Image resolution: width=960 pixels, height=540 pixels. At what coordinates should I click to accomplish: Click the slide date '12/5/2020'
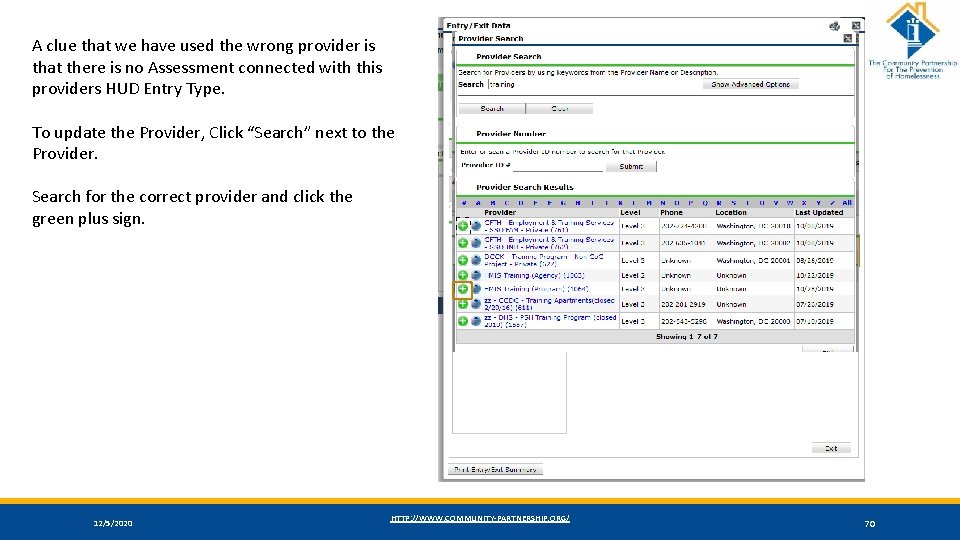tap(113, 523)
